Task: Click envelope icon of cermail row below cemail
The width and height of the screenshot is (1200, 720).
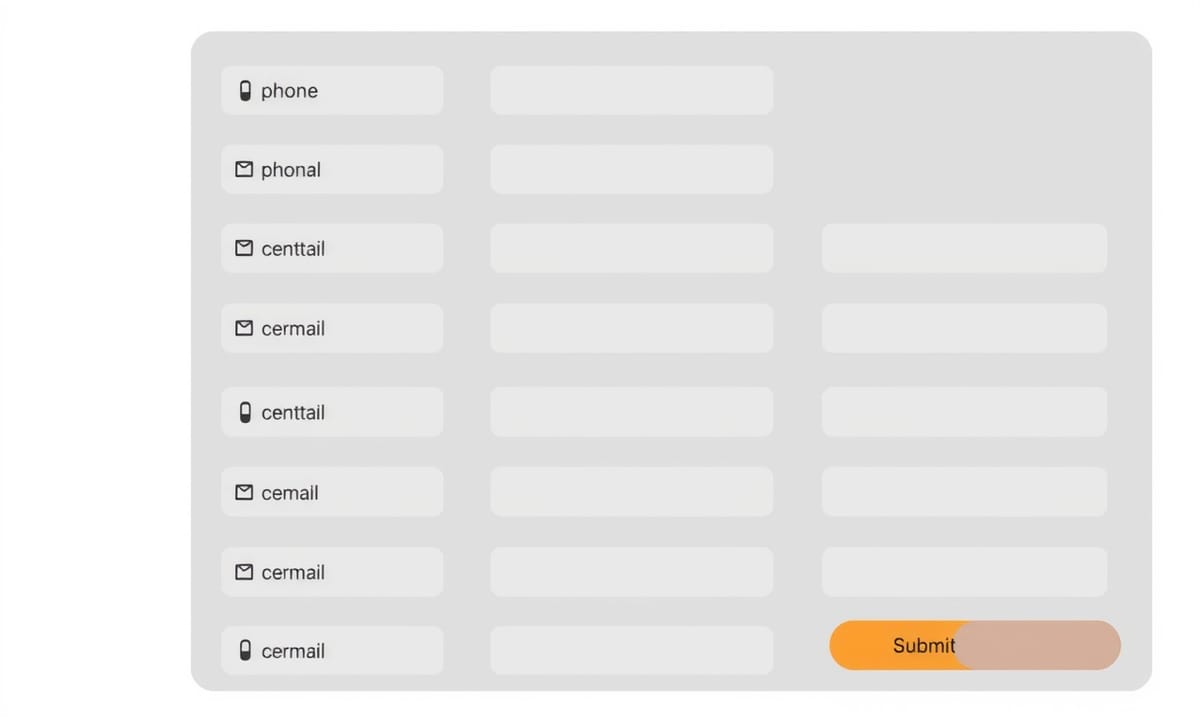Action: 244,572
